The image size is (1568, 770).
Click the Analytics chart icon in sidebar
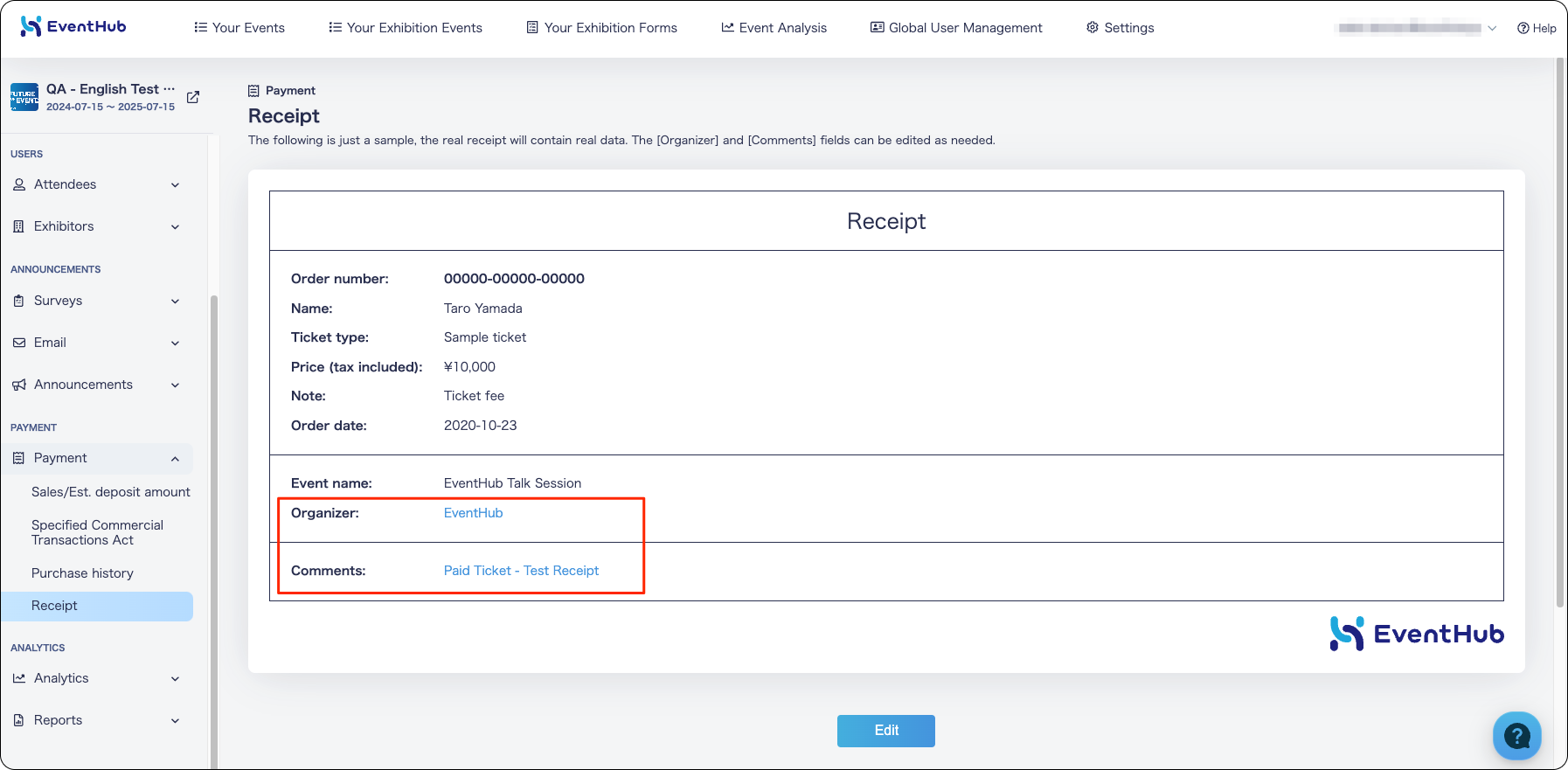[19, 678]
